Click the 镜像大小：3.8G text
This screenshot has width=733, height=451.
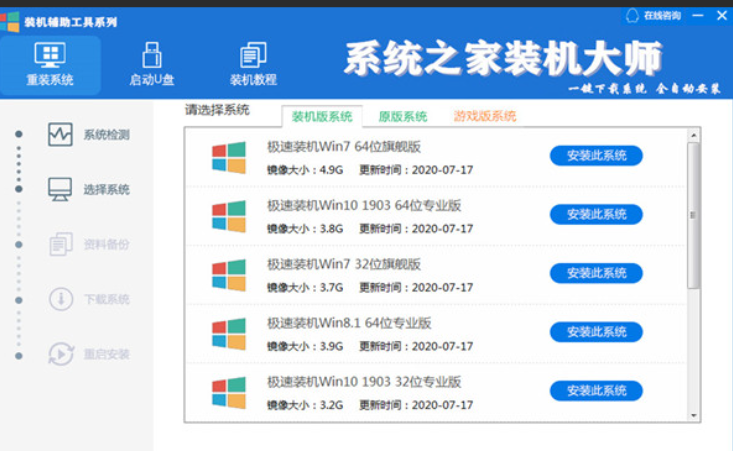click(305, 229)
